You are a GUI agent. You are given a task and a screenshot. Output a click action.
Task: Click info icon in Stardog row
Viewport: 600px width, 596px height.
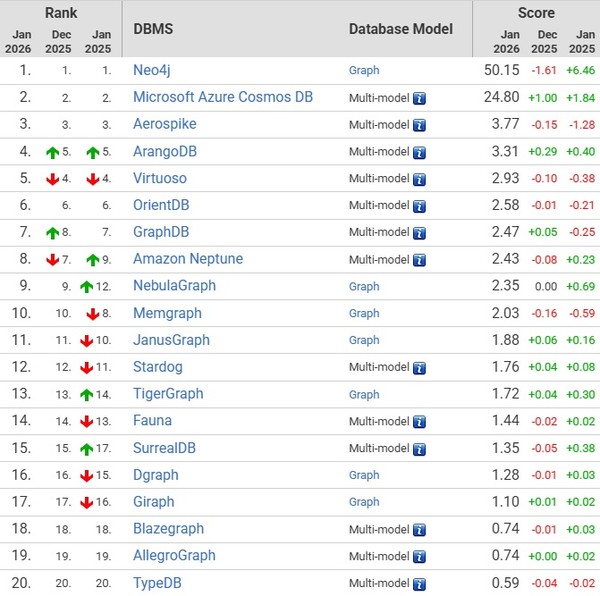point(419,368)
